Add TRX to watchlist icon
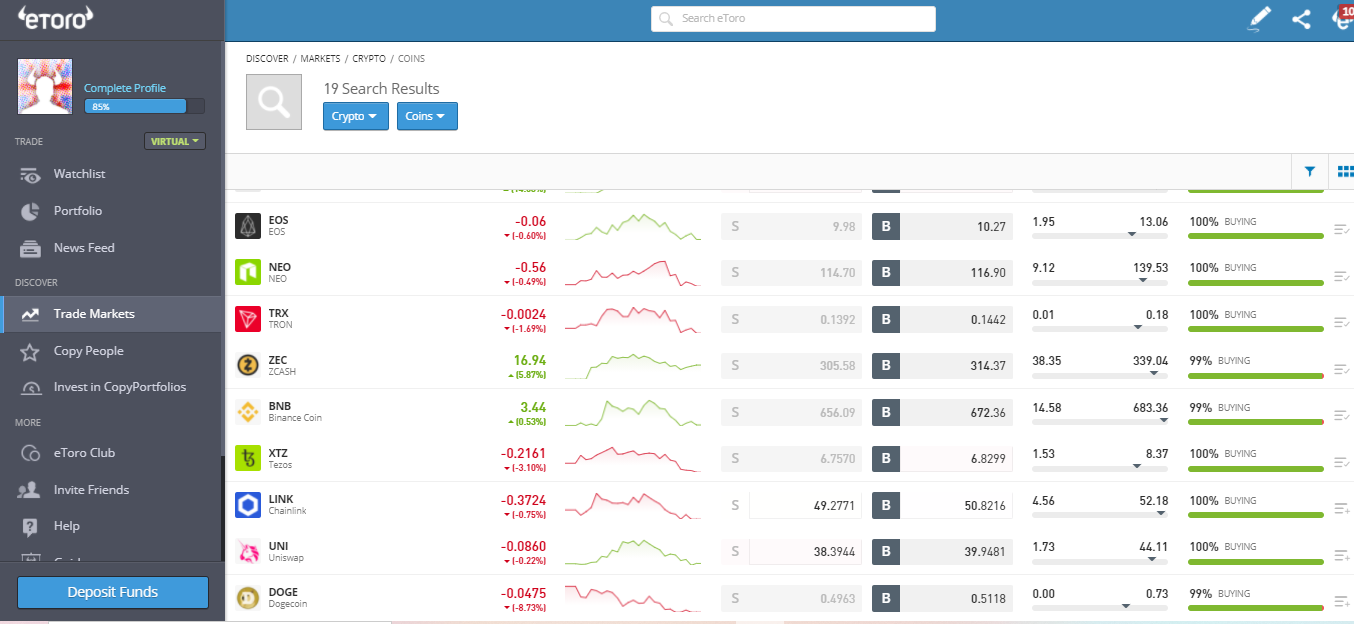The height and width of the screenshot is (624, 1354). pos(1342,323)
